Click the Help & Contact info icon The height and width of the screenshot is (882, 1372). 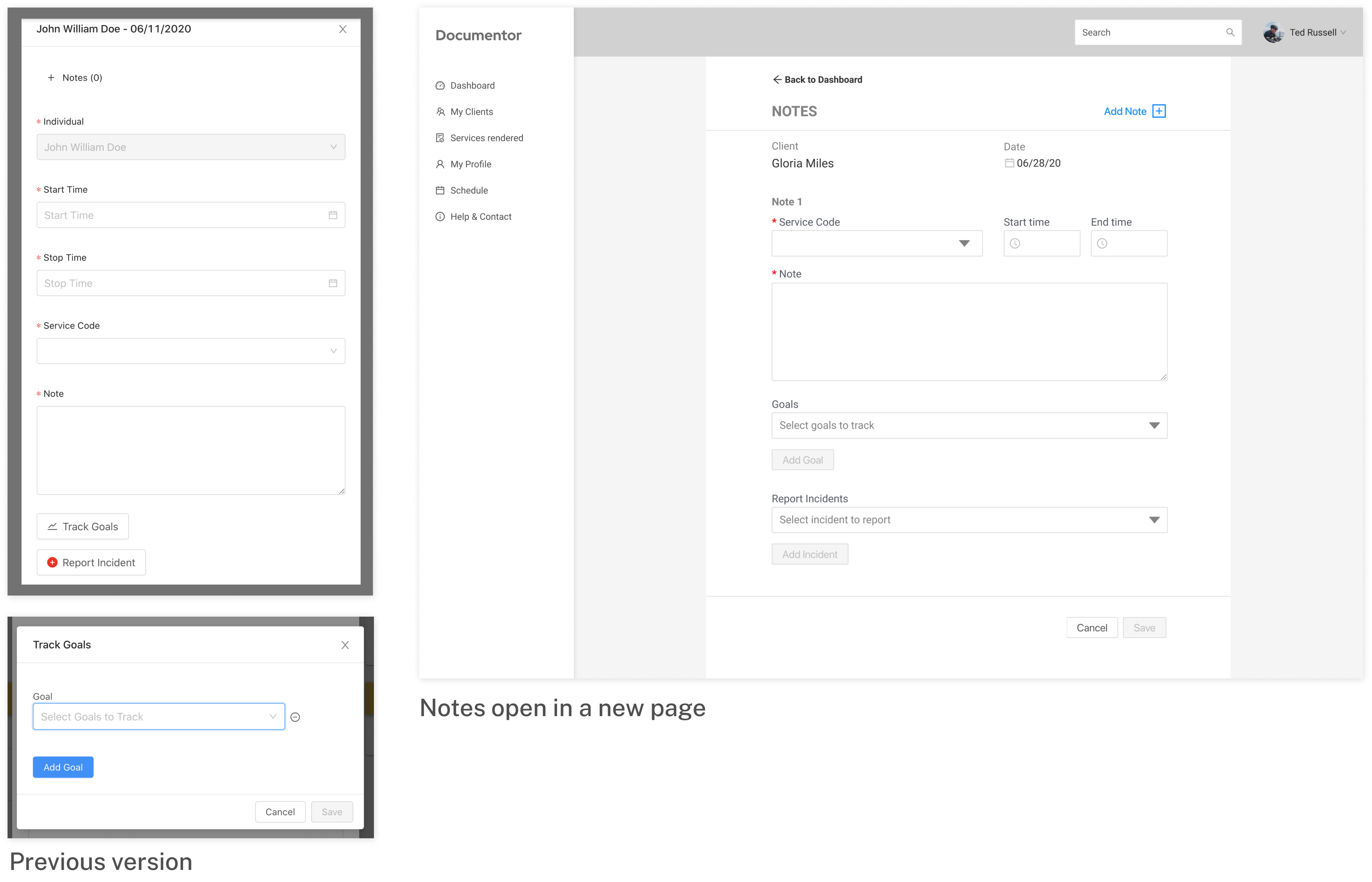coord(440,216)
